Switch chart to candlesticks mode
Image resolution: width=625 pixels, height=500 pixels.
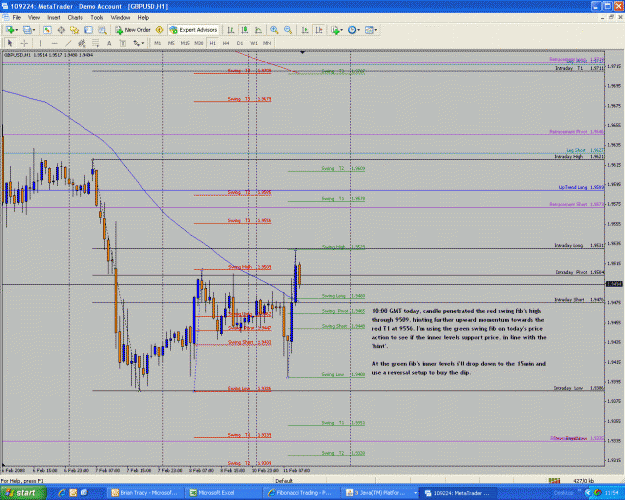244,30
